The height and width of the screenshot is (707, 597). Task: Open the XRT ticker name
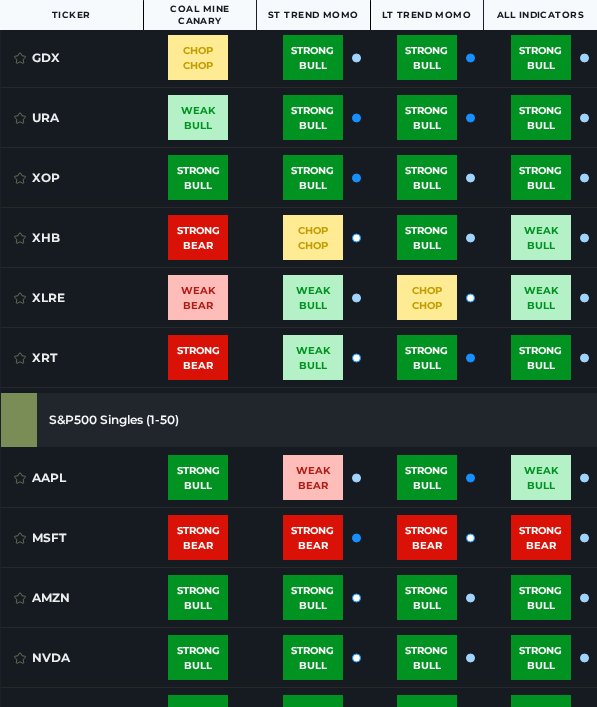pos(45,358)
